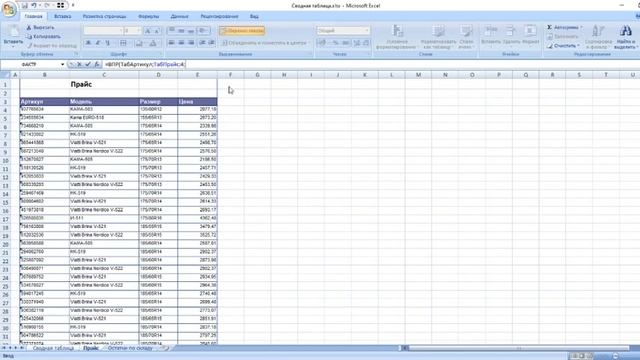Image resolution: width=640 pixels, height=360 pixels.
Task: Open the font name dropdown
Action: point(120,31)
